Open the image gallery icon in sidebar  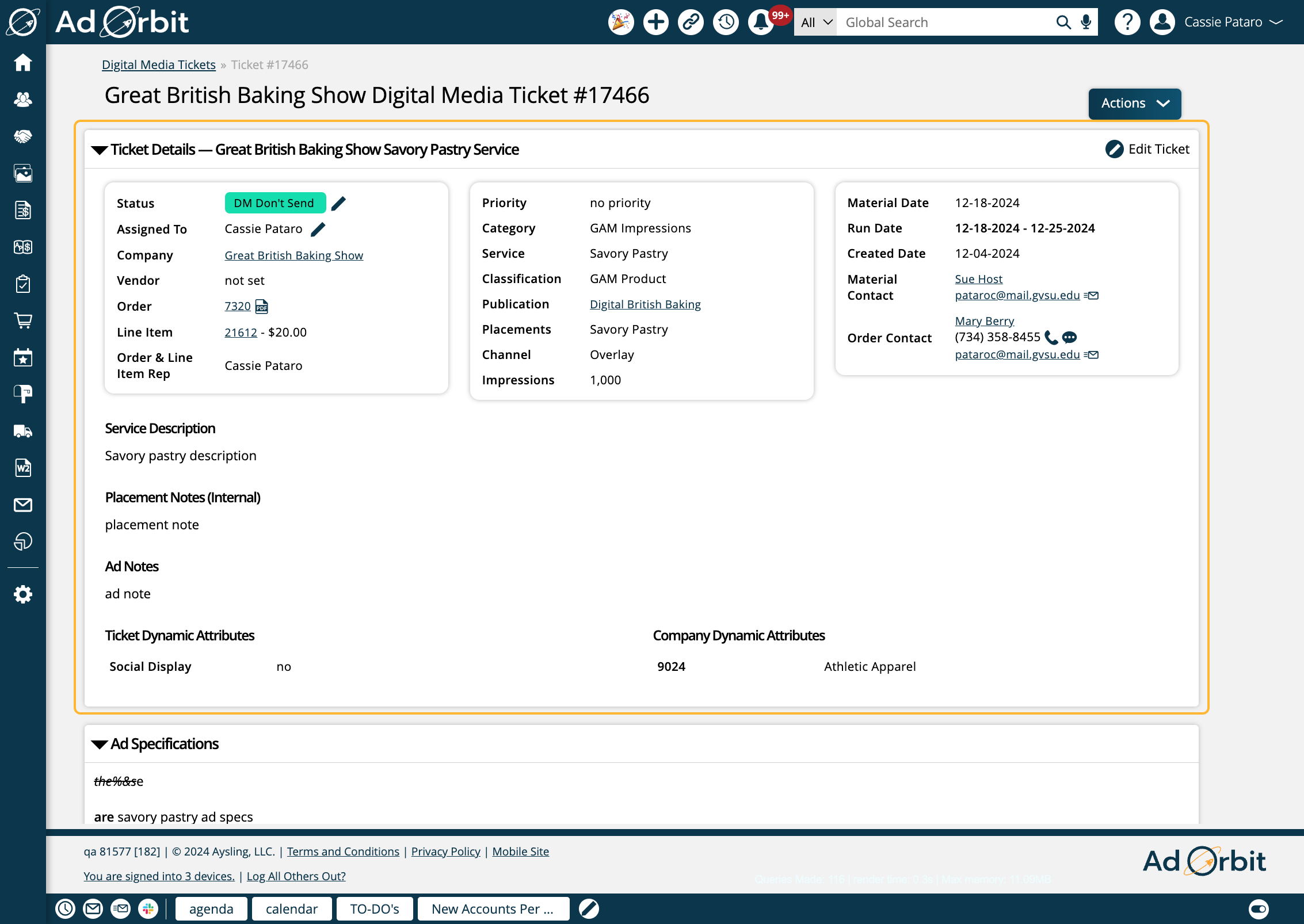[x=23, y=173]
